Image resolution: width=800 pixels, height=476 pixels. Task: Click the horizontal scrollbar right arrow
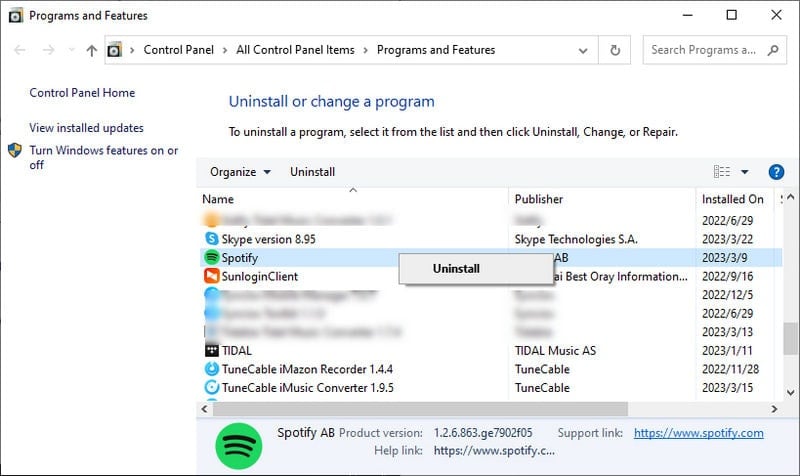tap(774, 409)
